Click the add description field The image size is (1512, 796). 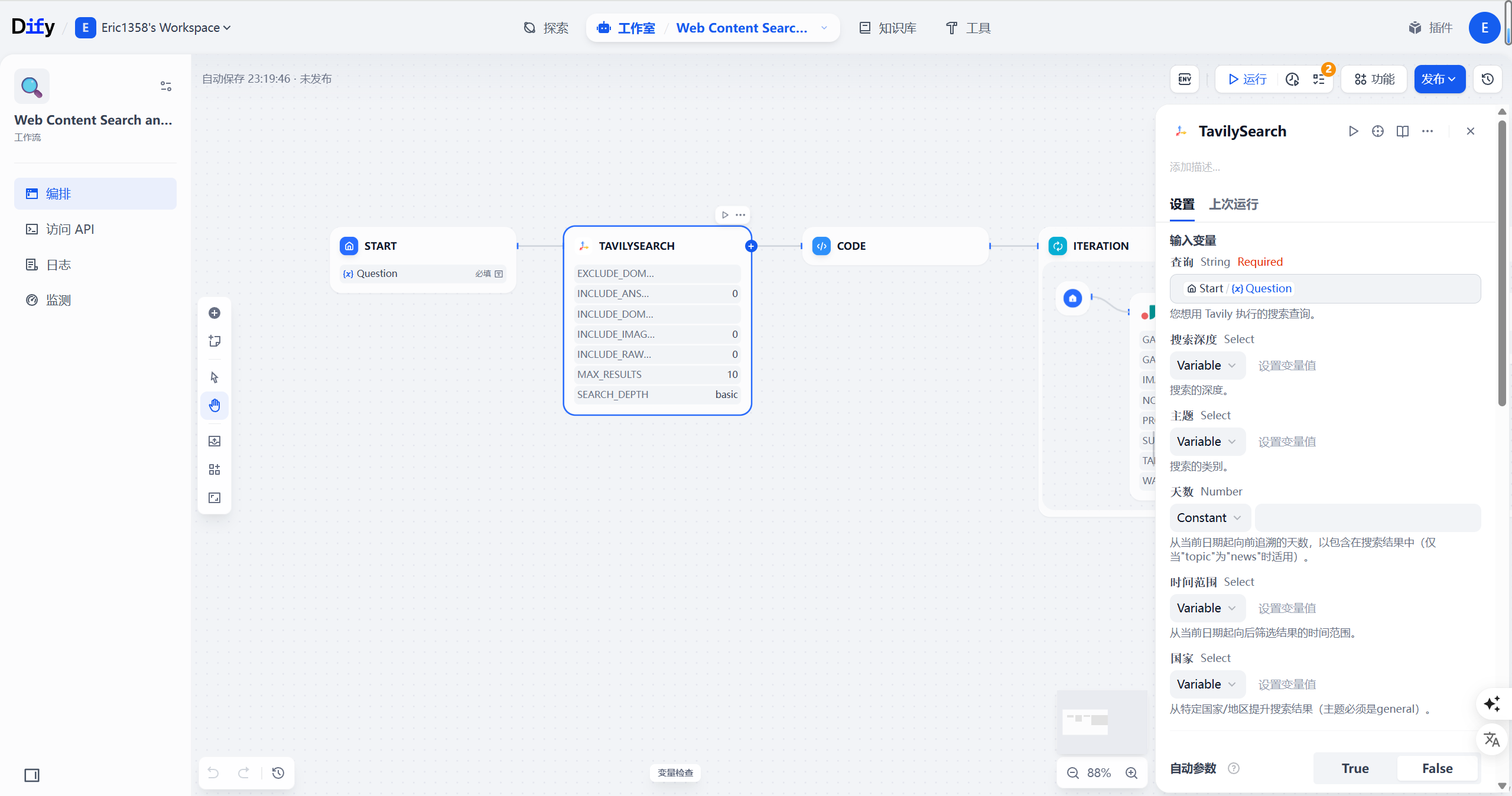pos(1195,167)
